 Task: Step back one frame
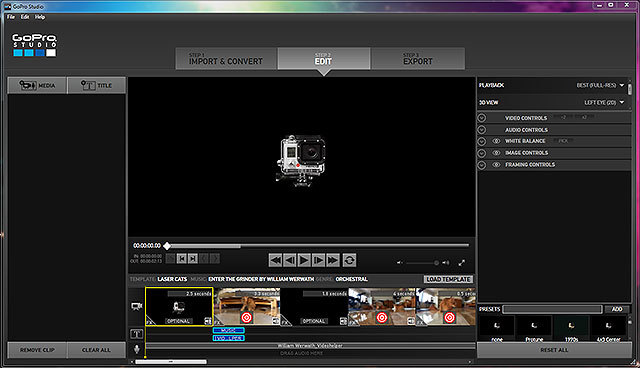[x=290, y=260]
